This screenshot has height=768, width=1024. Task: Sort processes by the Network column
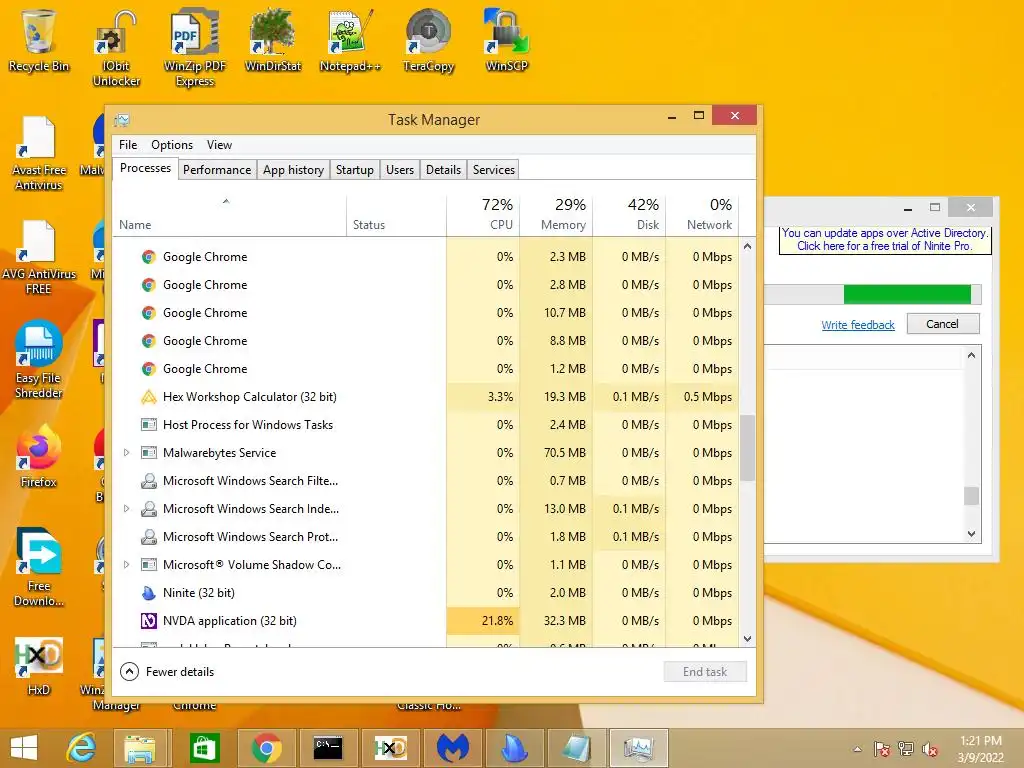(702, 216)
